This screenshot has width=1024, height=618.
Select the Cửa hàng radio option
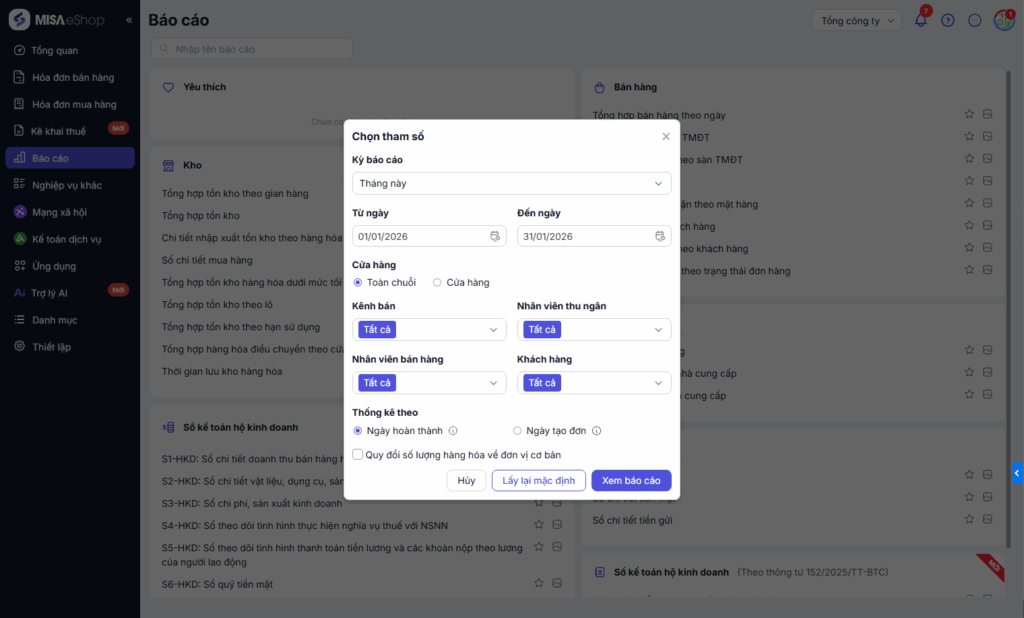click(437, 283)
